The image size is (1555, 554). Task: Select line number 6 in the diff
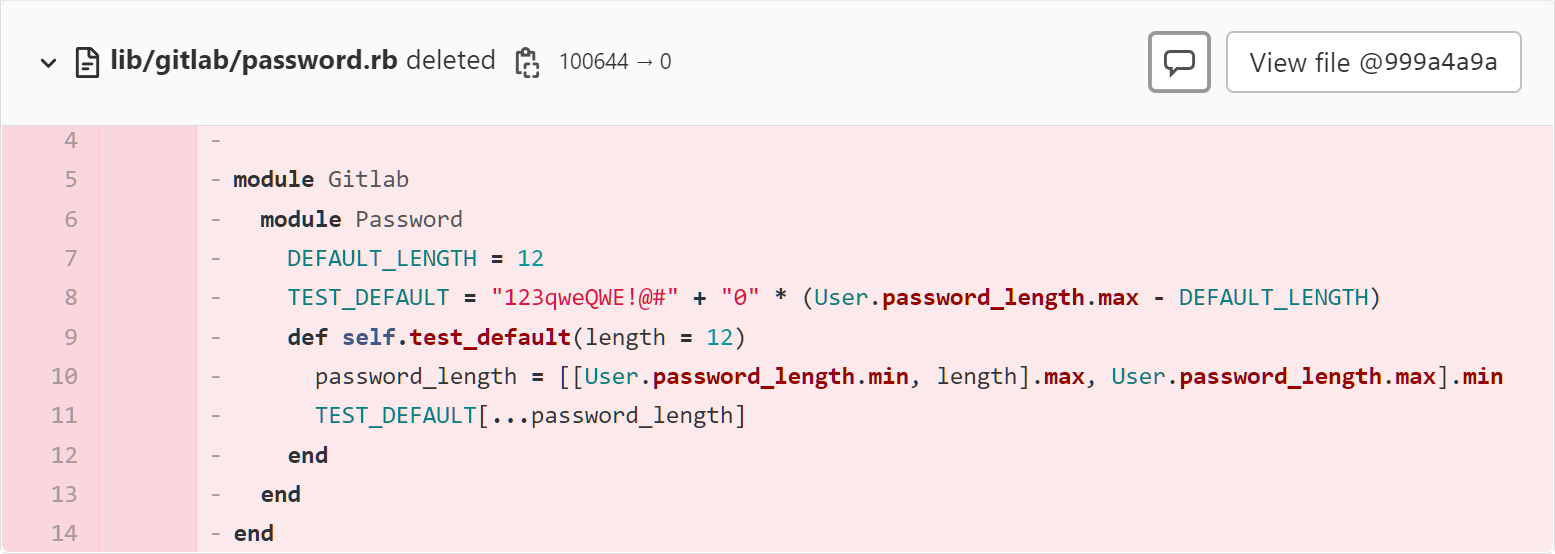pos(70,219)
